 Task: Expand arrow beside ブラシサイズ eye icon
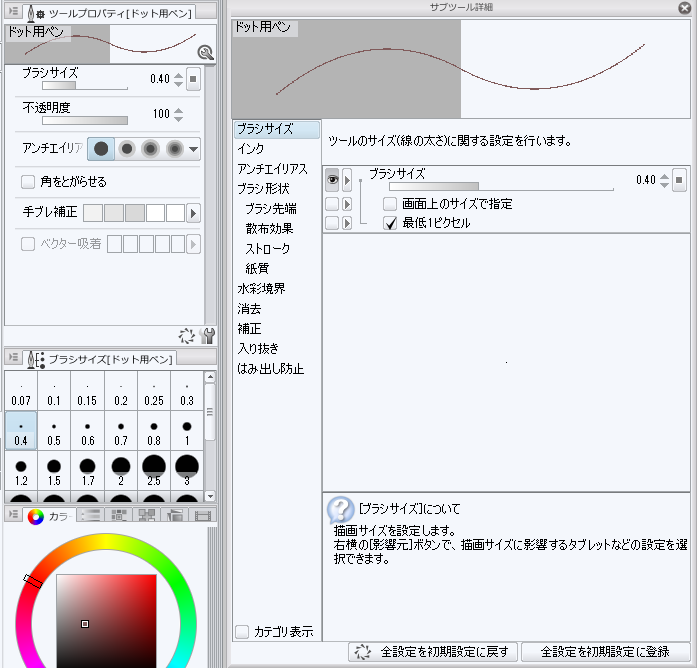[347, 181]
